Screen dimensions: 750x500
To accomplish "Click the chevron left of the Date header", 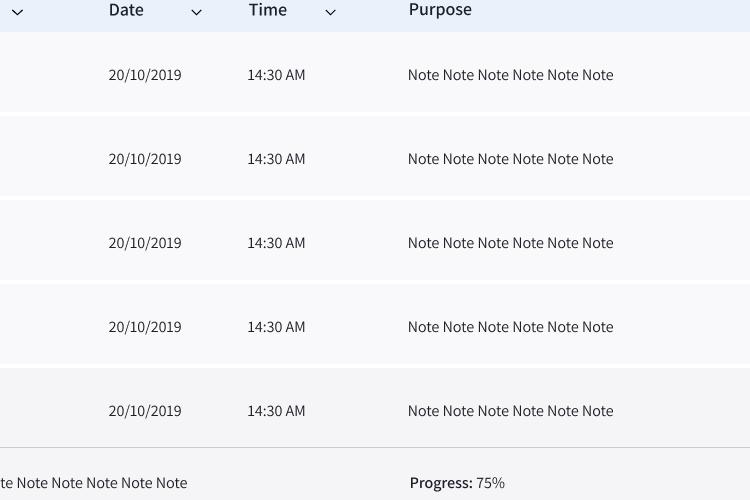I will coord(17,12).
